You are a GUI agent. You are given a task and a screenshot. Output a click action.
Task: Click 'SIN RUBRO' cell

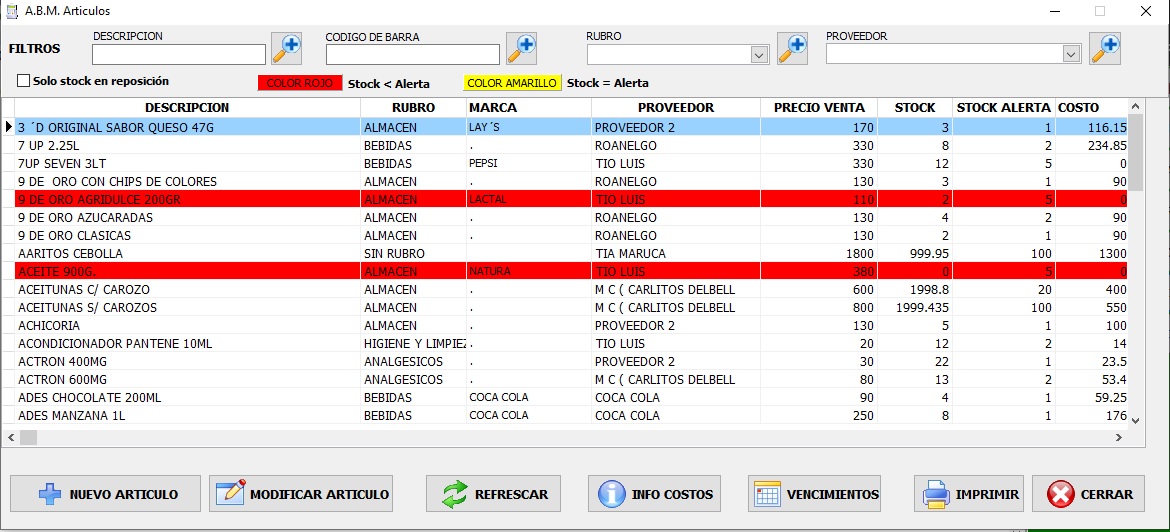413,254
